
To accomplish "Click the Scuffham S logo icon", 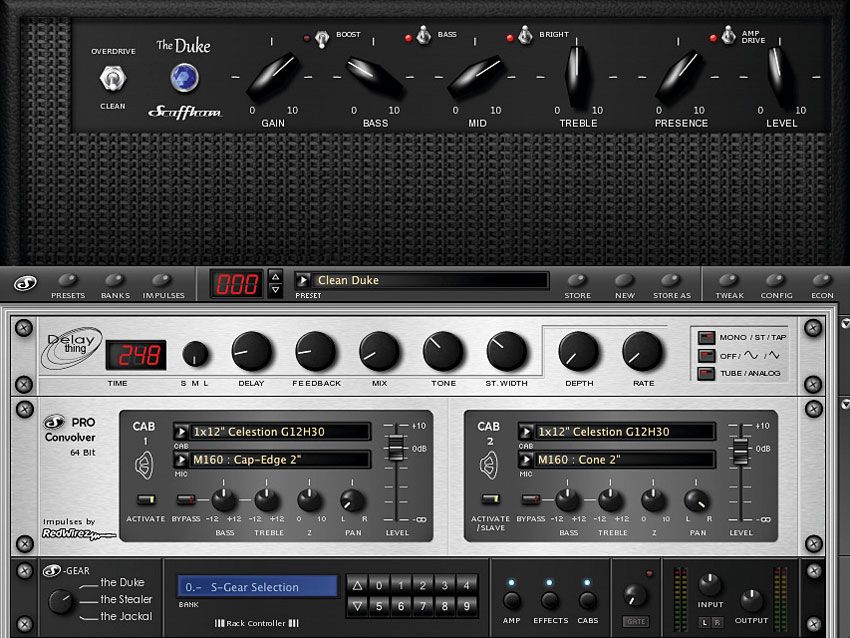I will point(24,283).
